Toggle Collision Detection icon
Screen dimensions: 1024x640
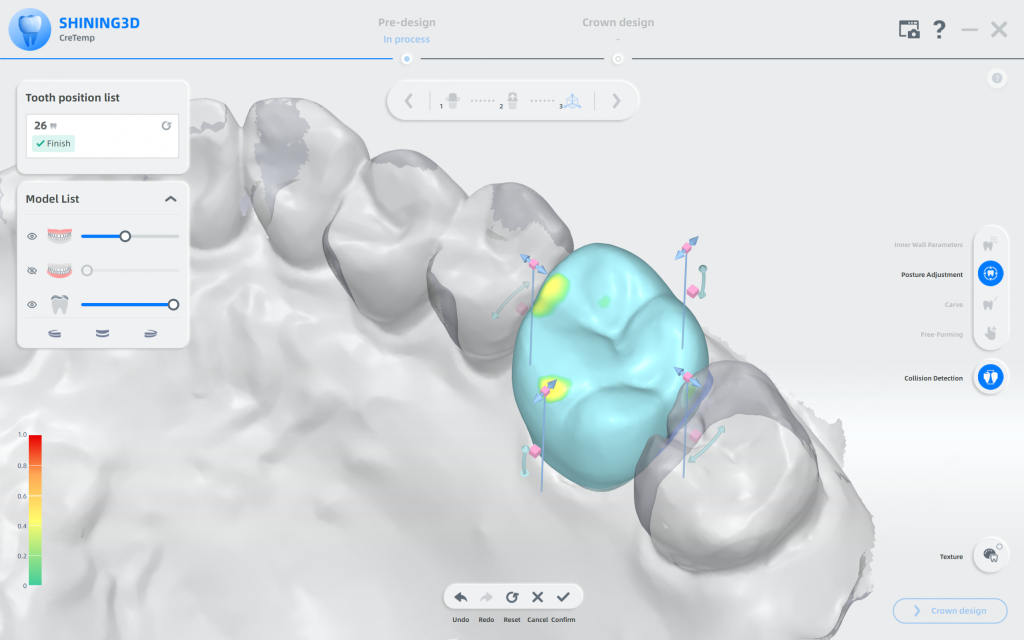pos(990,377)
